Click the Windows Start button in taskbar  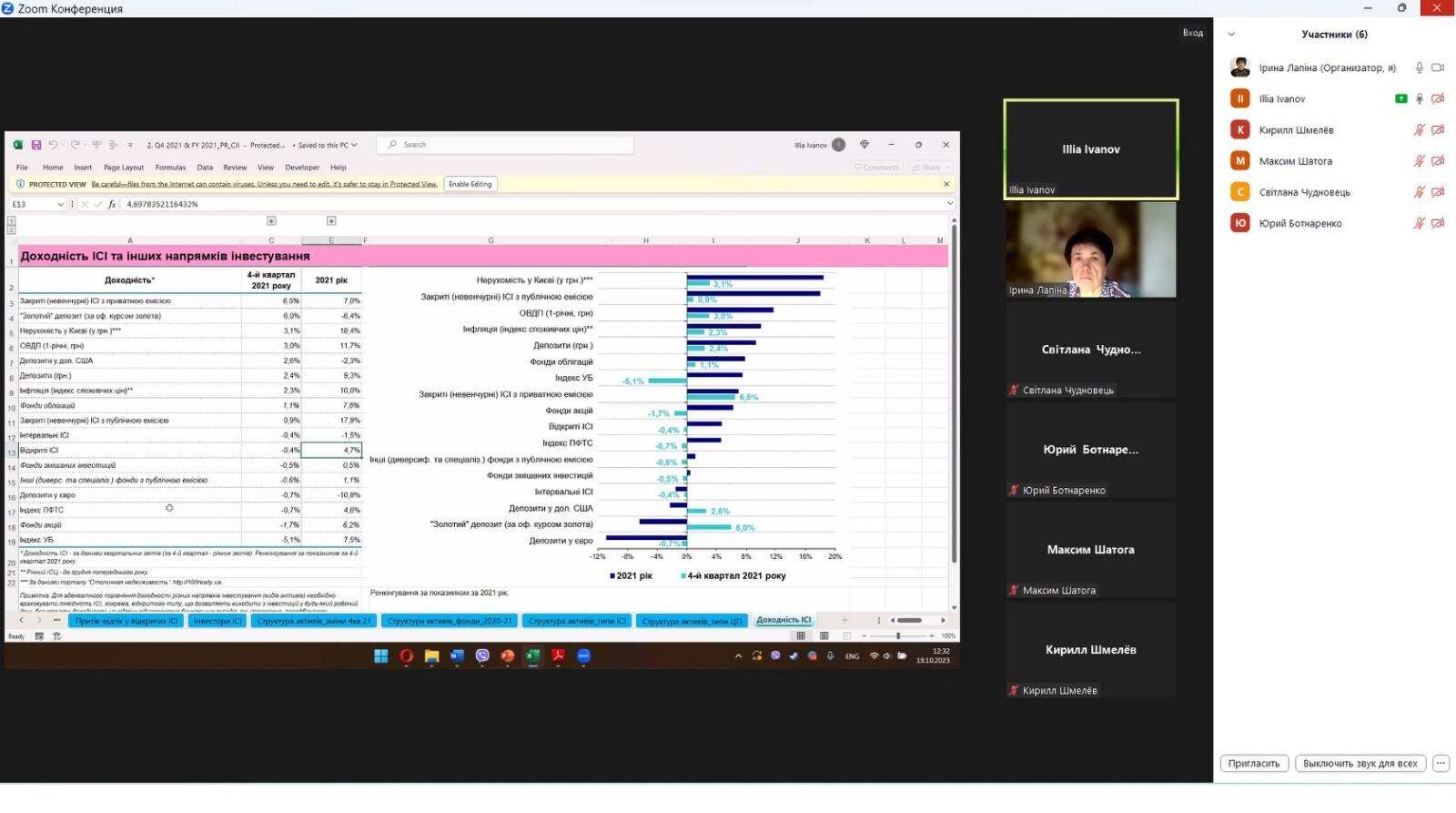pos(380,655)
